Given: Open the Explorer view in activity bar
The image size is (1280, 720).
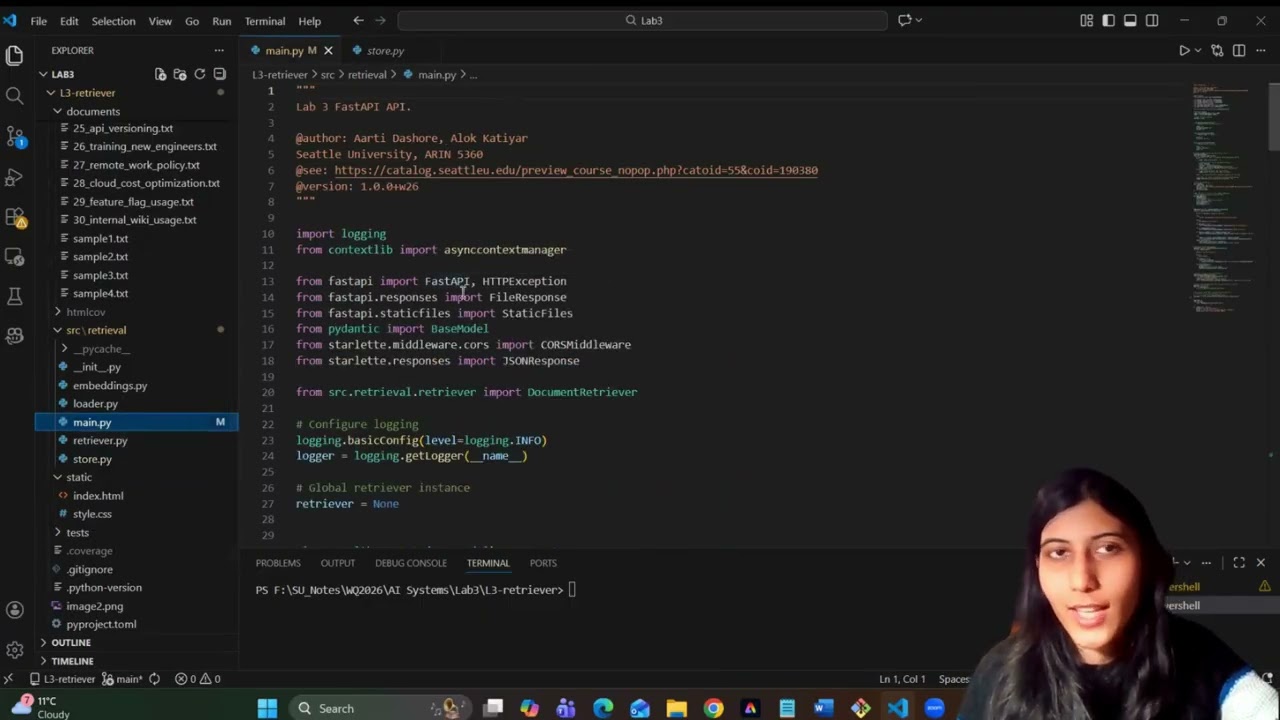Looking at the screenshot, I should [x=14, y=56].
